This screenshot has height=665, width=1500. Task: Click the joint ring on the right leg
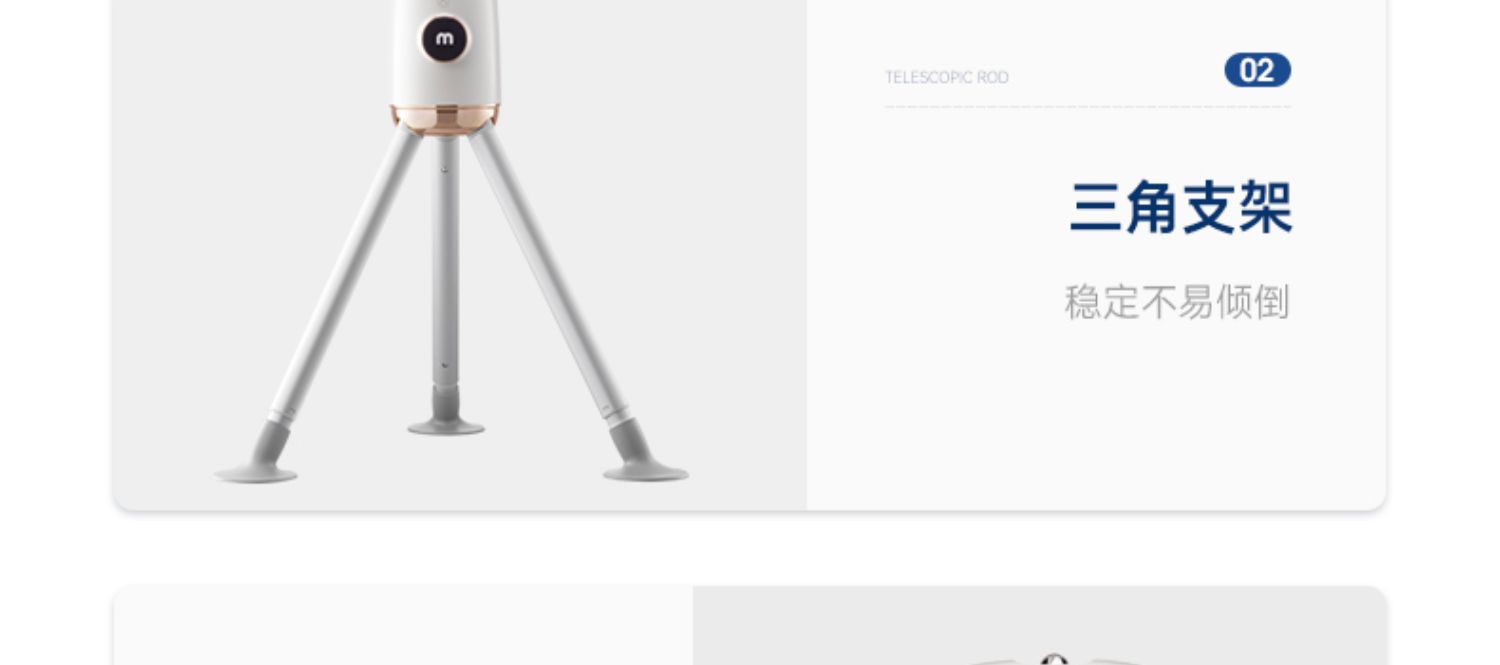(617, 414)
